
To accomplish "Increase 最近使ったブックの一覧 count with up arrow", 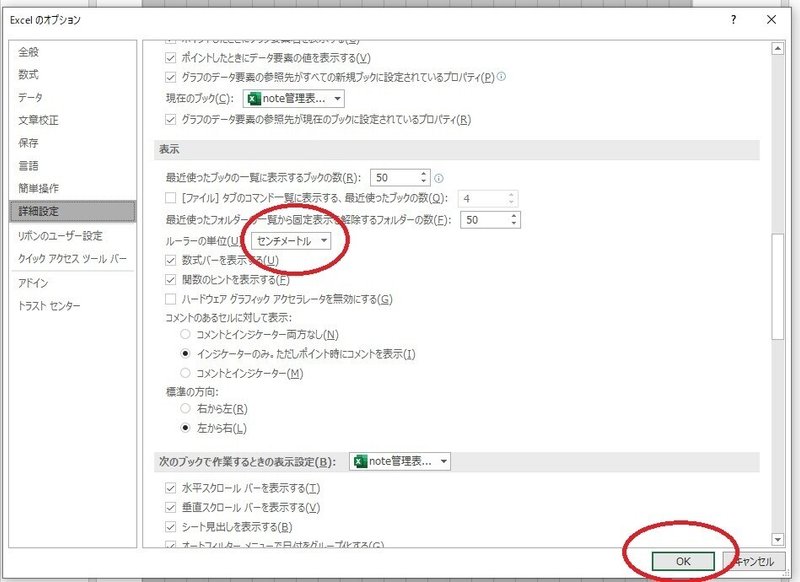I will (x=423, y=173).
